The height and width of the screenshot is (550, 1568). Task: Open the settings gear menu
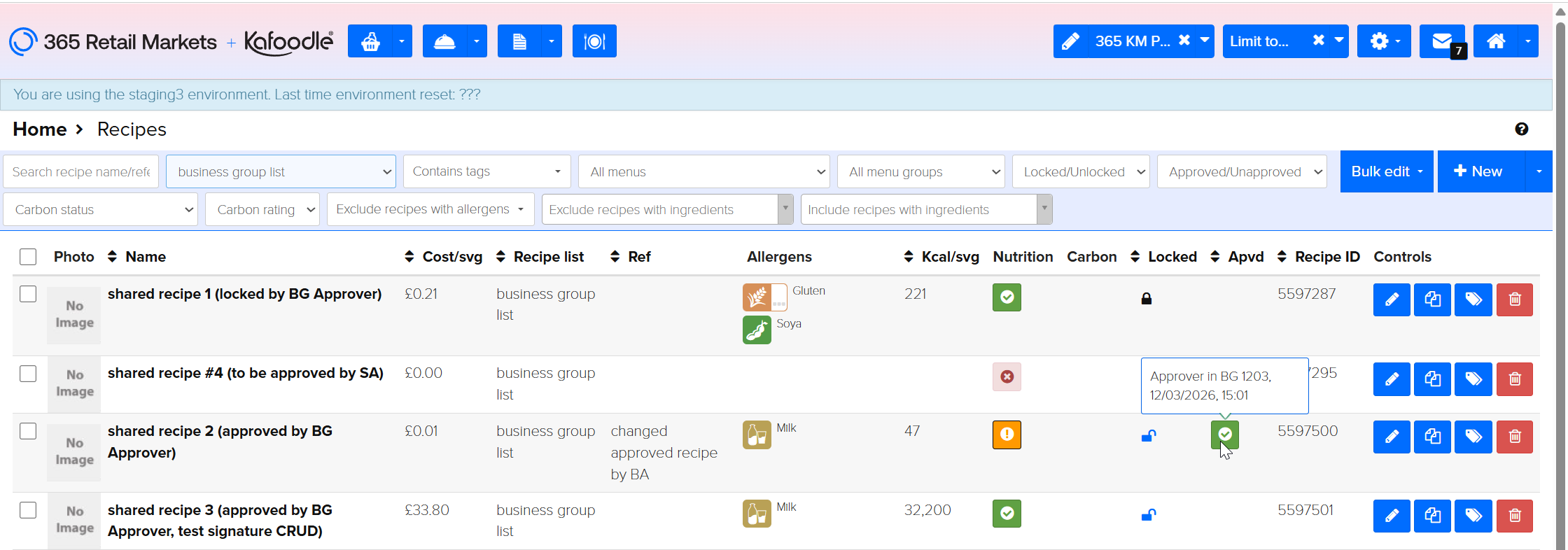(1384, 41)
